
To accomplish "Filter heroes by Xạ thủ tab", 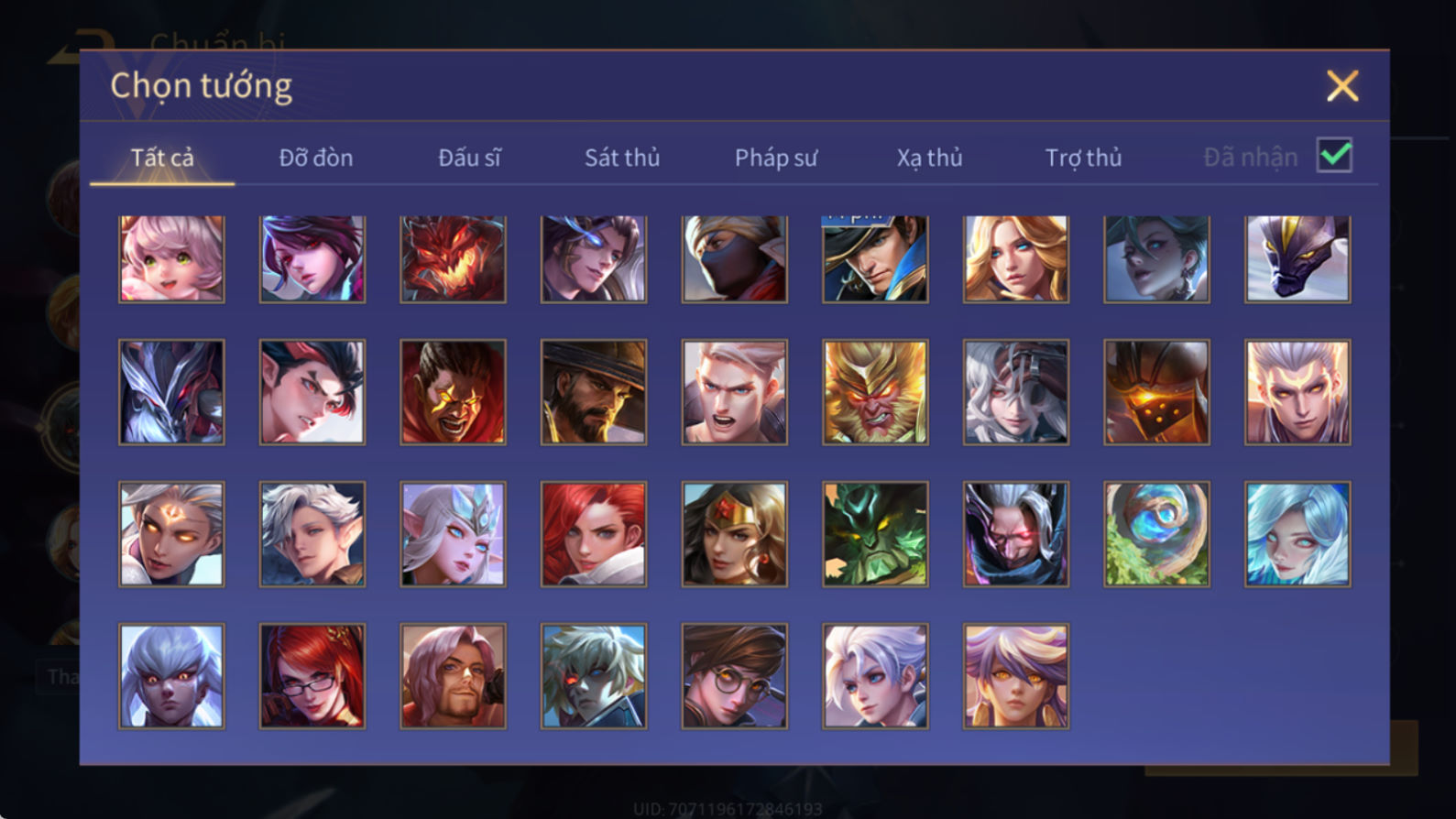I will tap(929, 158).
